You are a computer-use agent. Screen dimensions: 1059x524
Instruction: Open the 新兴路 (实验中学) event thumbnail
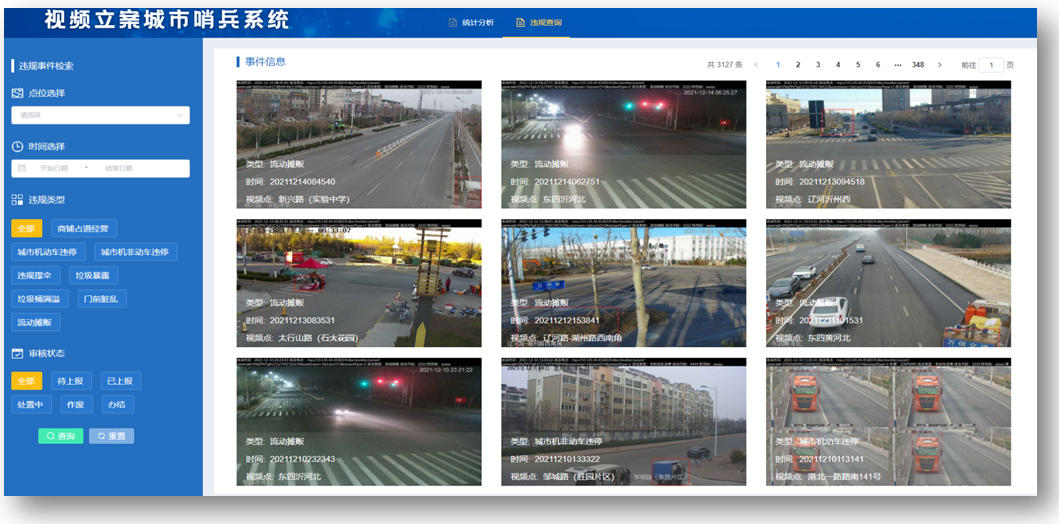click(359, 144)
